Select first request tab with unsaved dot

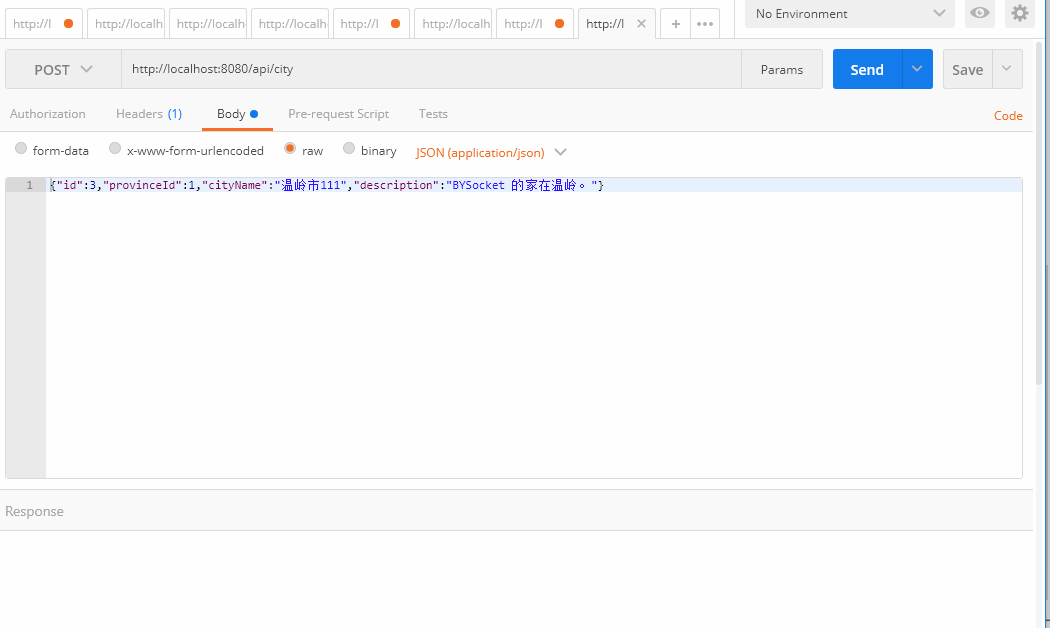[x=44, y=24]
